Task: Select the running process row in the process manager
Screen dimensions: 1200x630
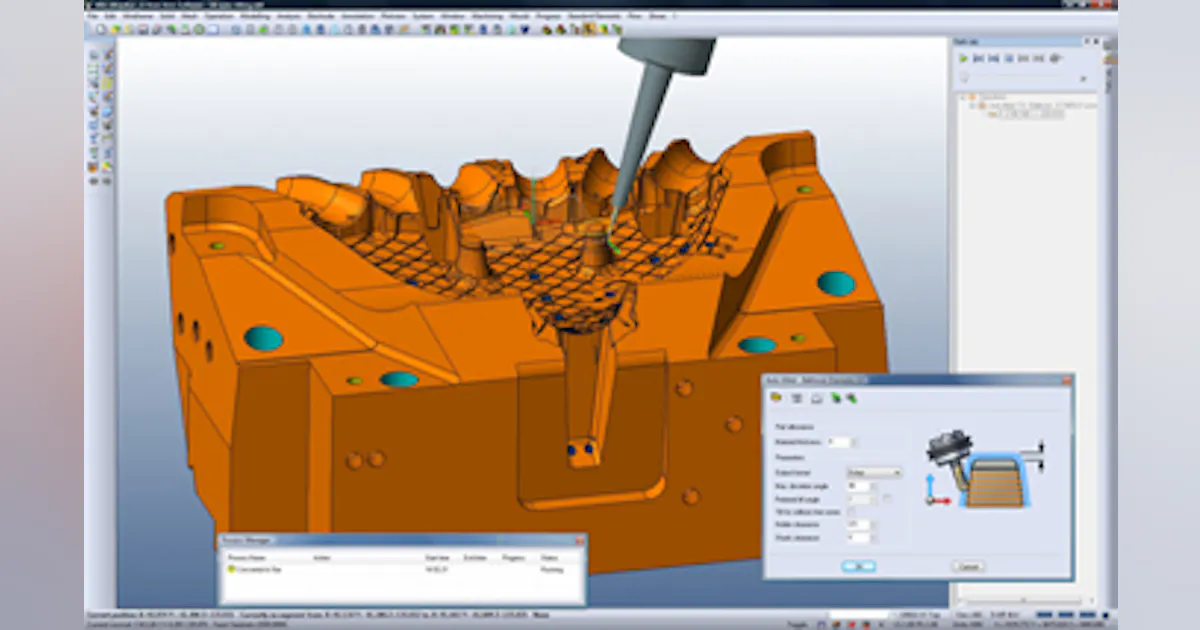Action: (398, 569)
